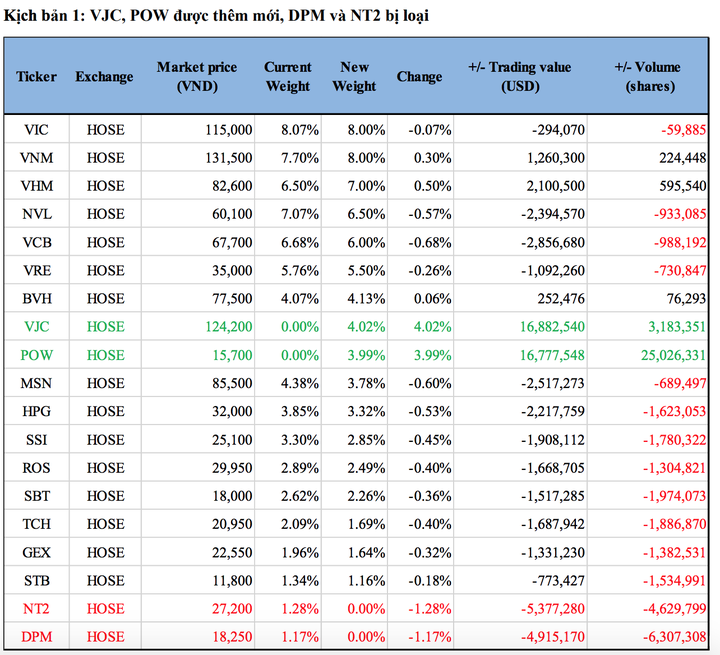Click the MSN ticker cell
The image size is (720, 655).
(x=36, y=383)
